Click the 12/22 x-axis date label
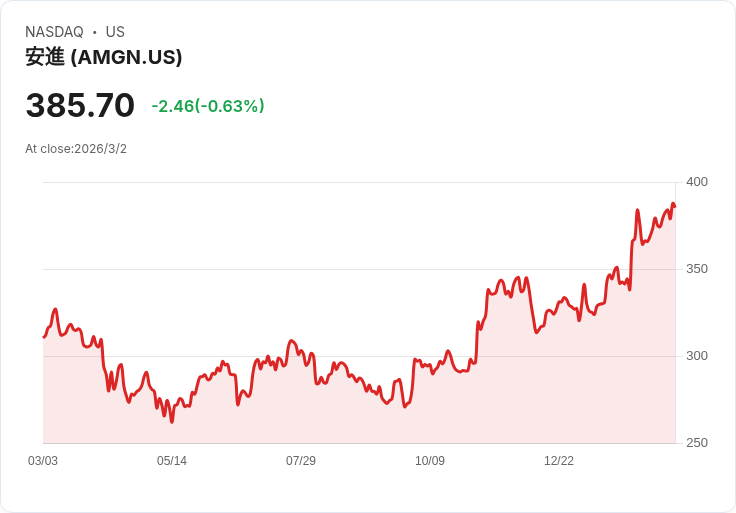The height and width of the screenshot is (513, 736). [x=559, y=461]
